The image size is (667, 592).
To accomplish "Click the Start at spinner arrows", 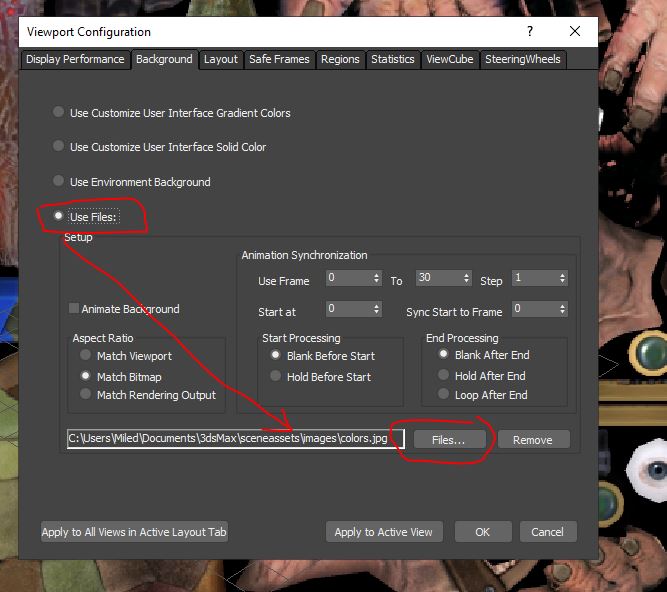I will (376, 309).
